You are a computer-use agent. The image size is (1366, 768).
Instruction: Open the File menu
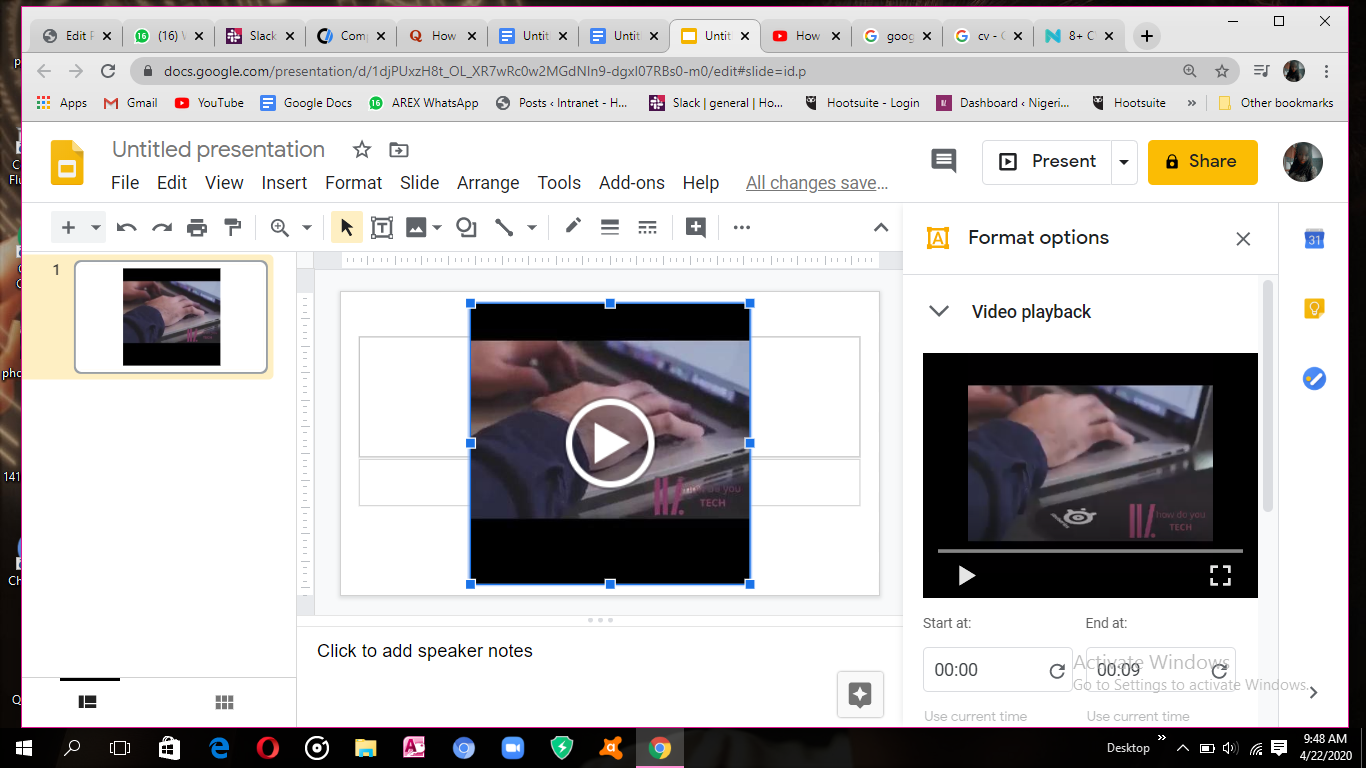pyautogui.click(x=125, y=183)
